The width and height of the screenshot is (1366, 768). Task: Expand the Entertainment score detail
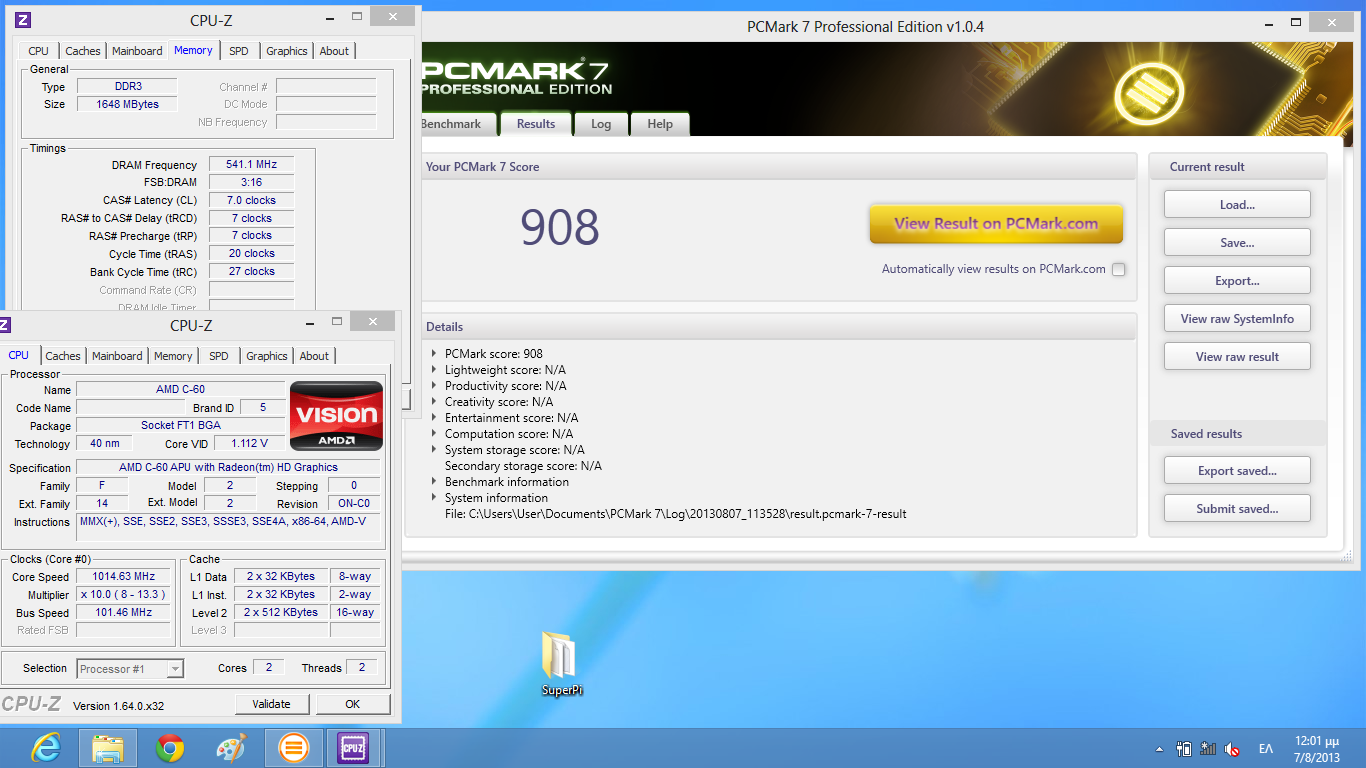[434, 417]
